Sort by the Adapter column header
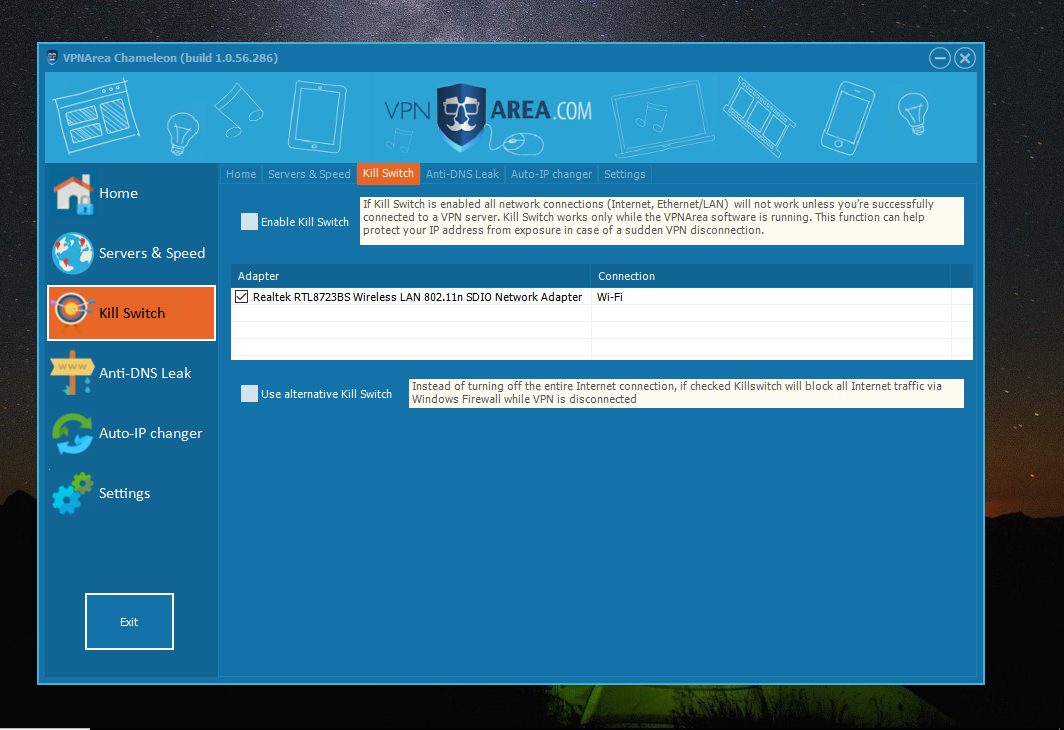This screenshot has height=730, width=1064. [411, 276]
